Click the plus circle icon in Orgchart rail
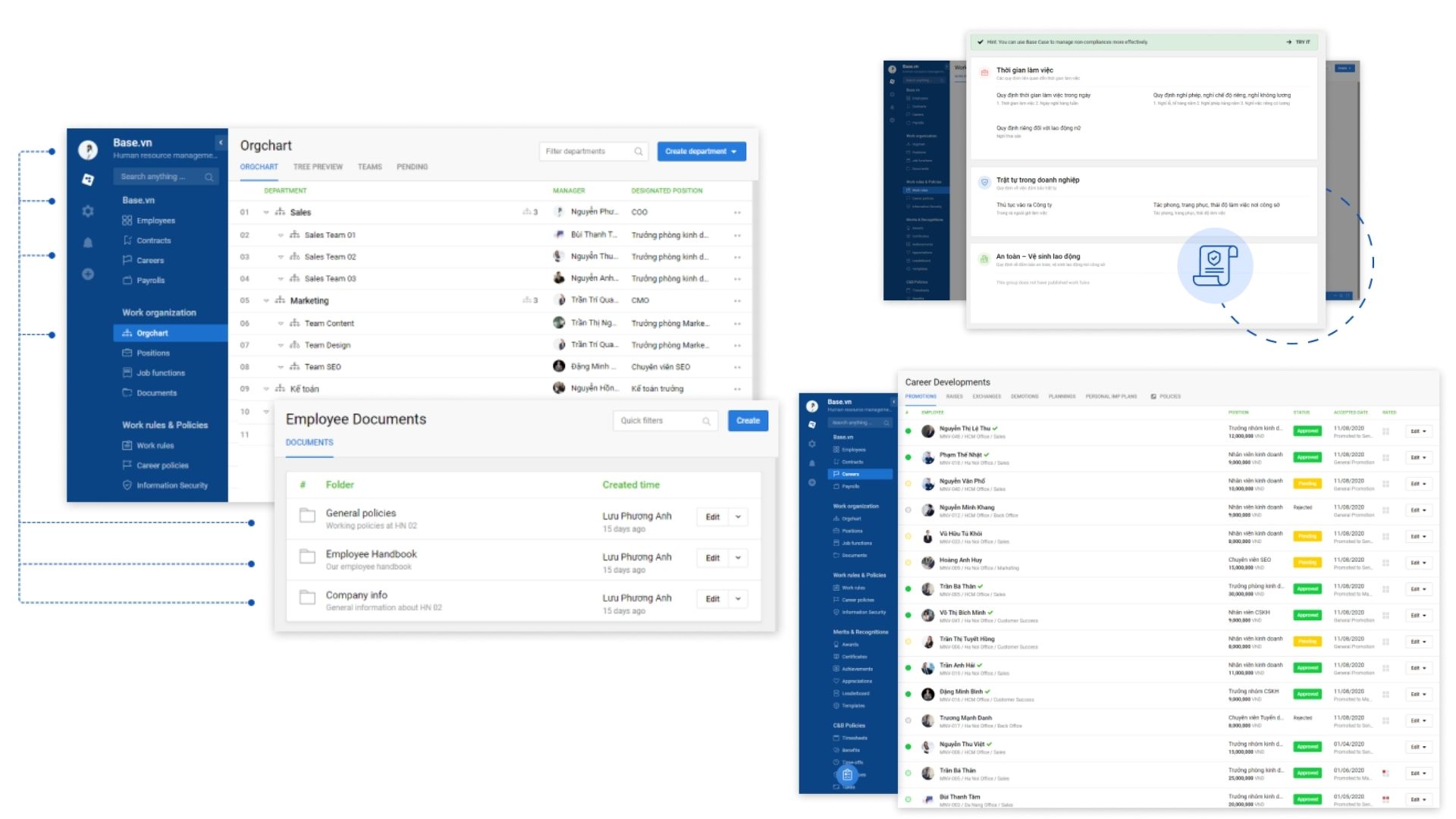This screenshot has height=819, width=1456. click(x=88, y=274)
